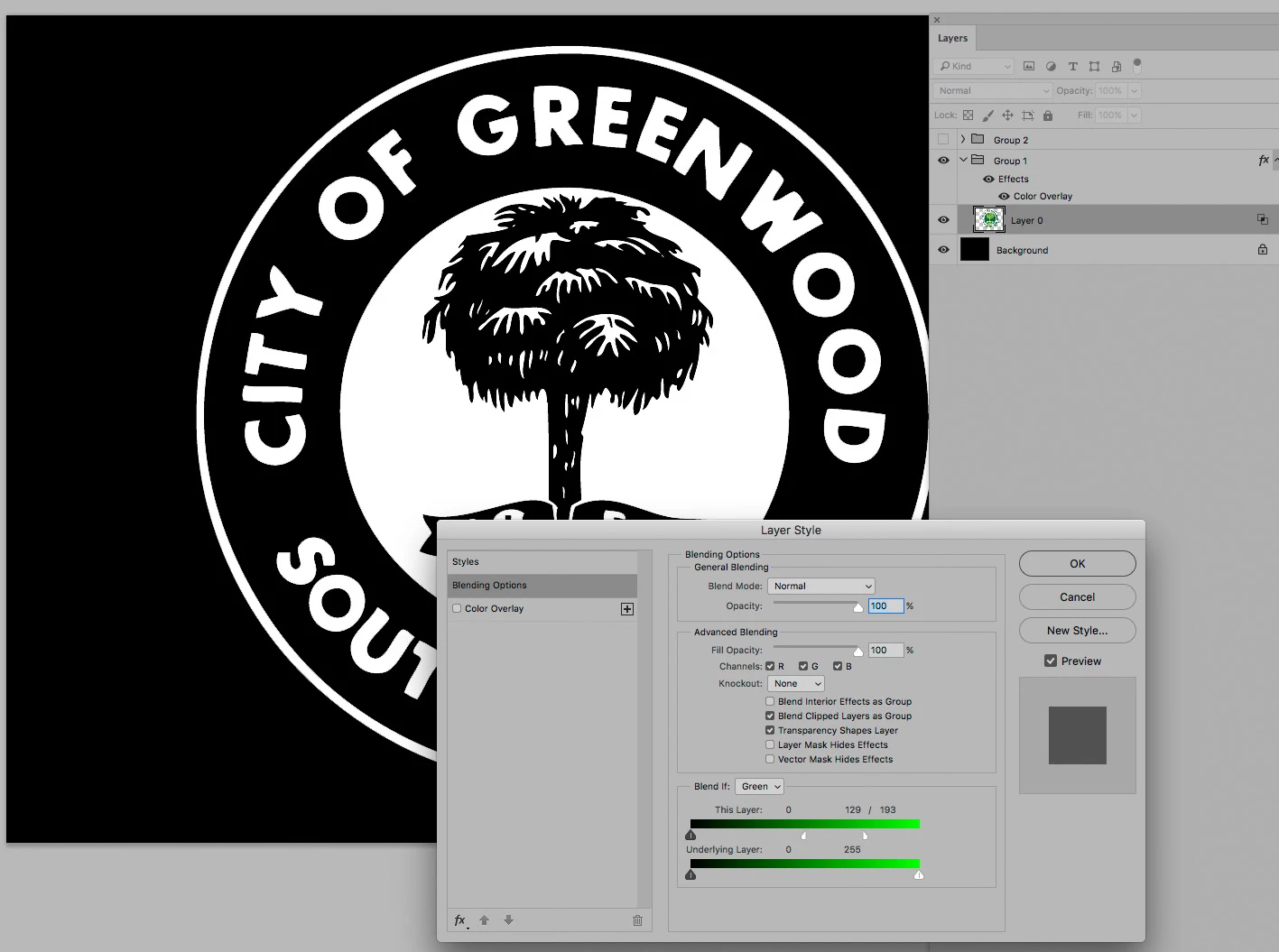Viewport: 1279px width, 952px height.
Task: Lock image pixels brush icon
Action: click(x=987, y=116)
